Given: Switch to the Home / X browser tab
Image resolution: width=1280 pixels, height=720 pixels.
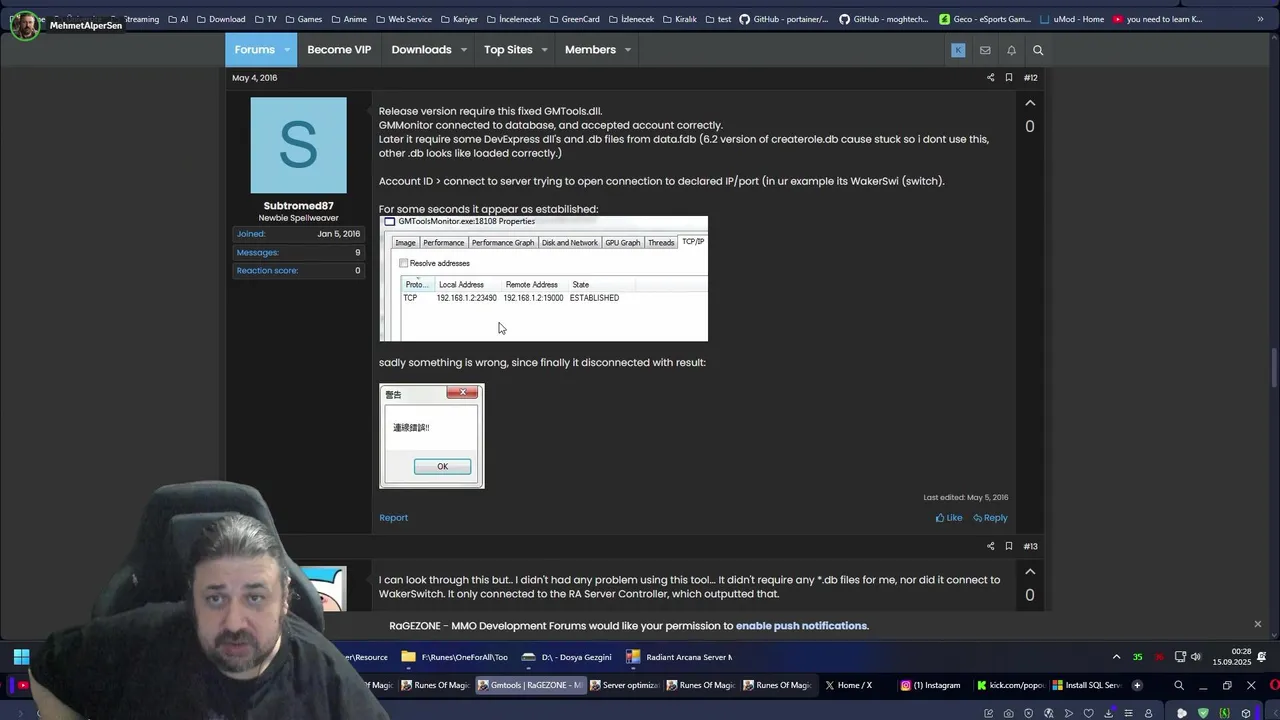Looking at the screenshot, I should [x=848, y=685].
